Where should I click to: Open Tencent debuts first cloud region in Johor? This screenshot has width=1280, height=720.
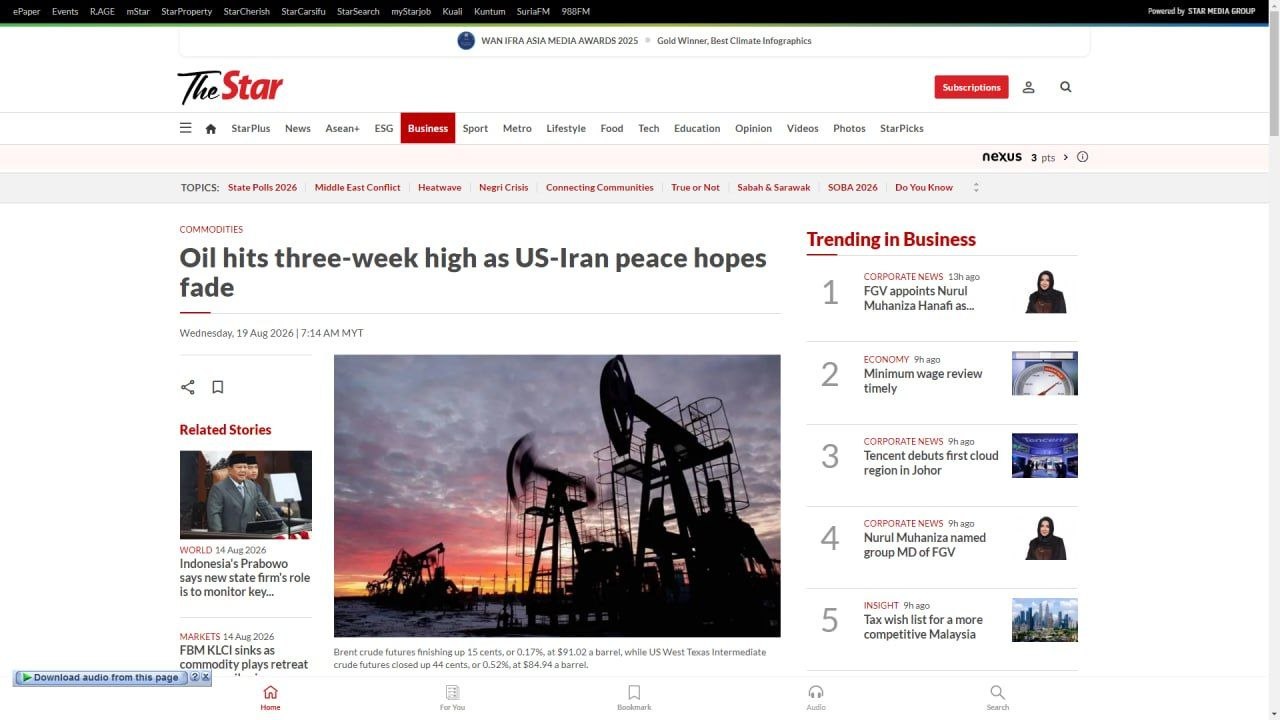click(931, 463)
